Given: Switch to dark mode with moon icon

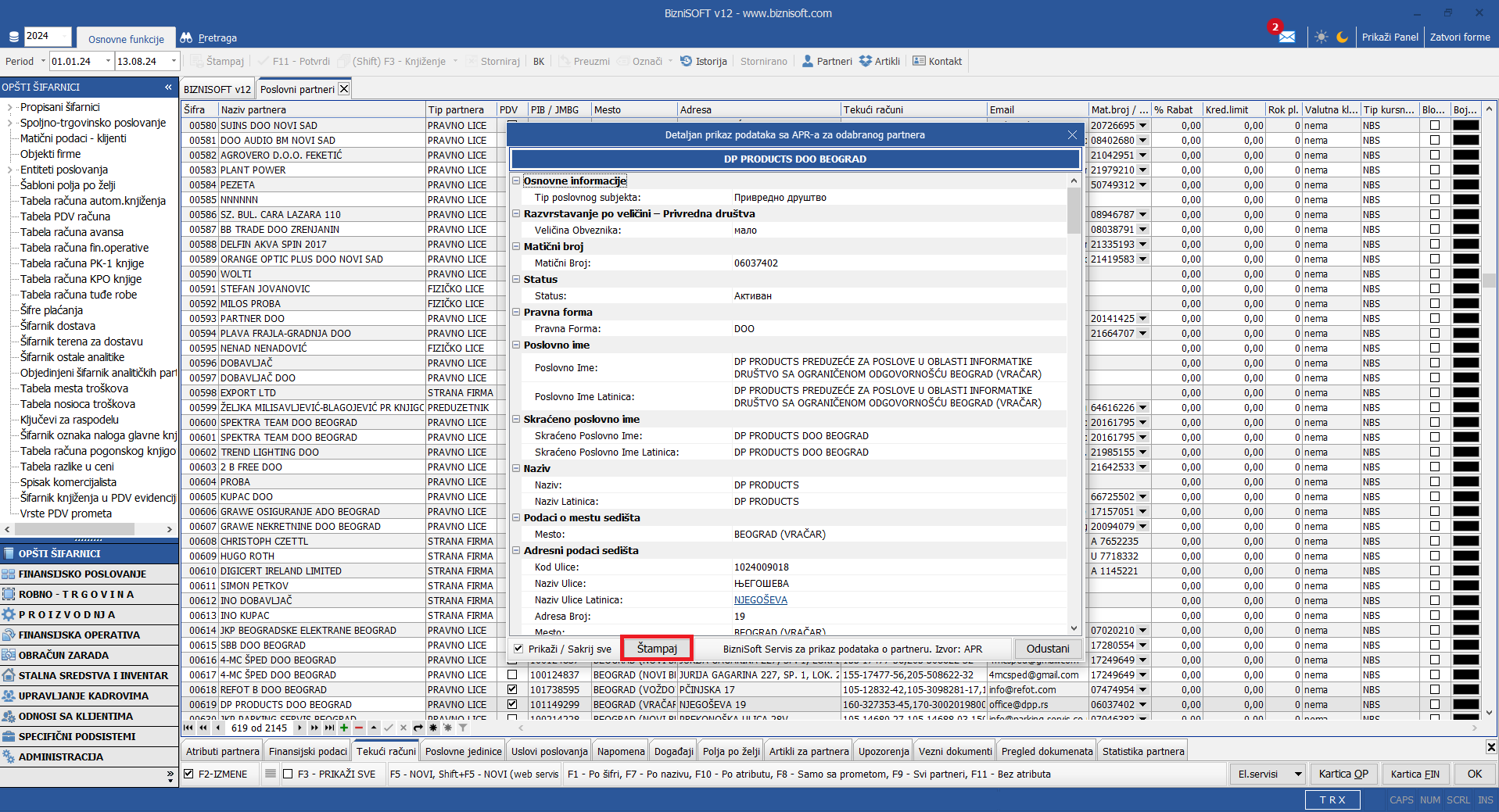Looking at the screenshot, I should [x=1342, y=37].
